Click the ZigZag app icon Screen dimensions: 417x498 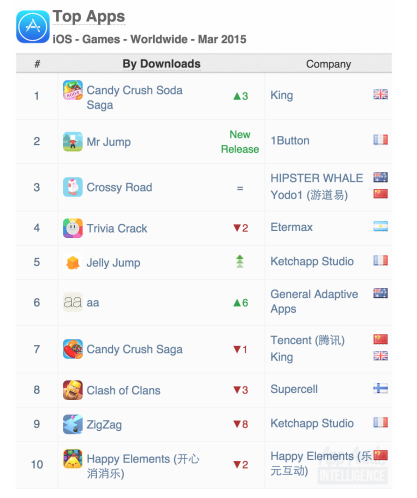click(x=73, y=424)
